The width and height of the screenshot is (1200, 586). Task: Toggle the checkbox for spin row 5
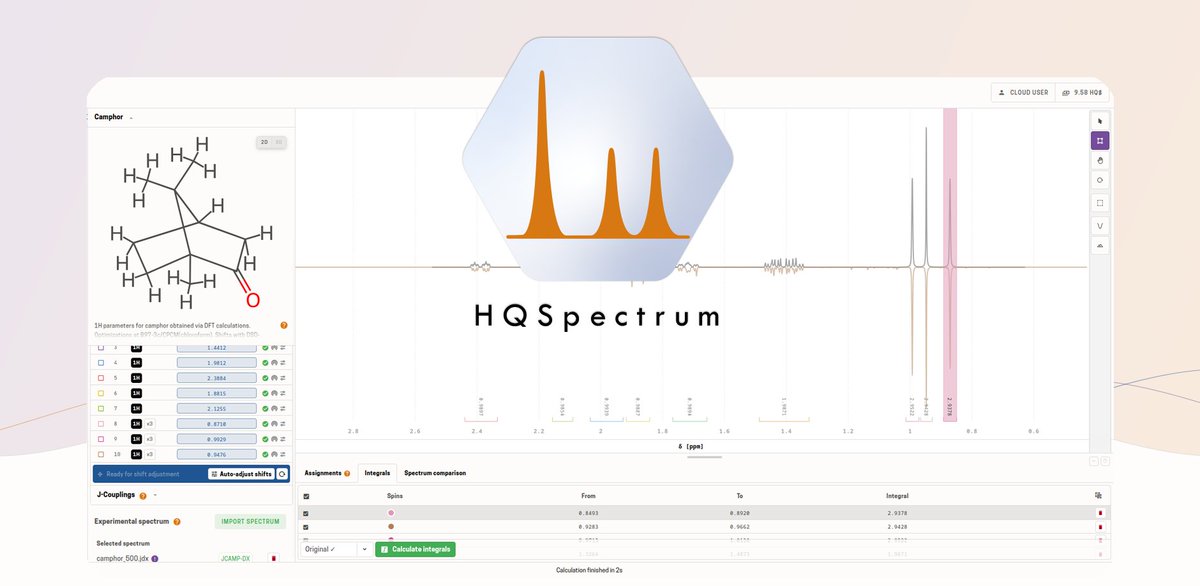[x=100, y=378]
